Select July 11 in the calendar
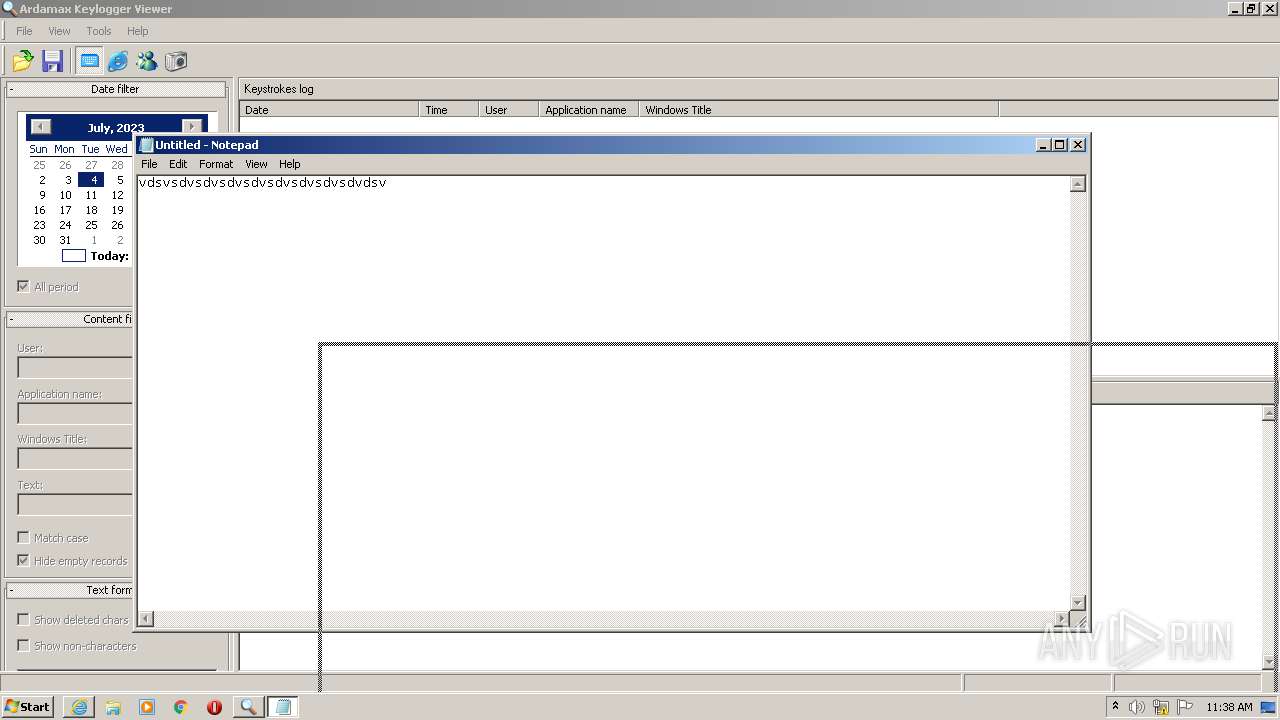Screen dimensions: 1280x720 point(91,195)
